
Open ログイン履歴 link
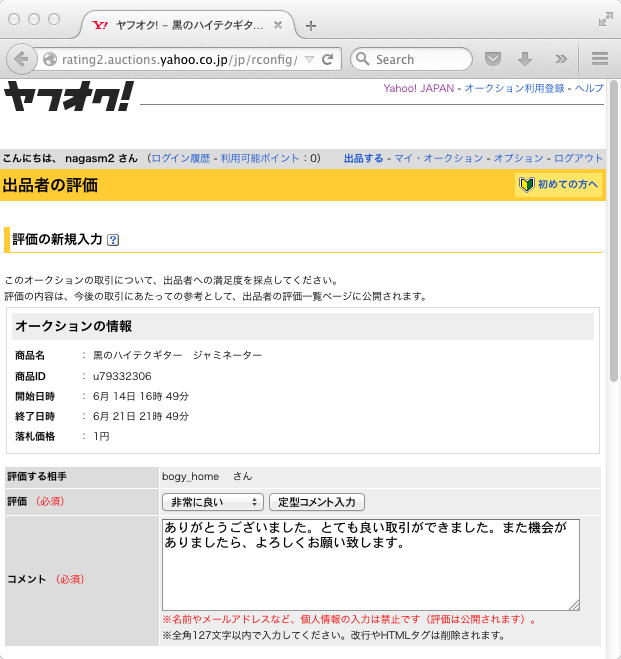tap(181, 158)
